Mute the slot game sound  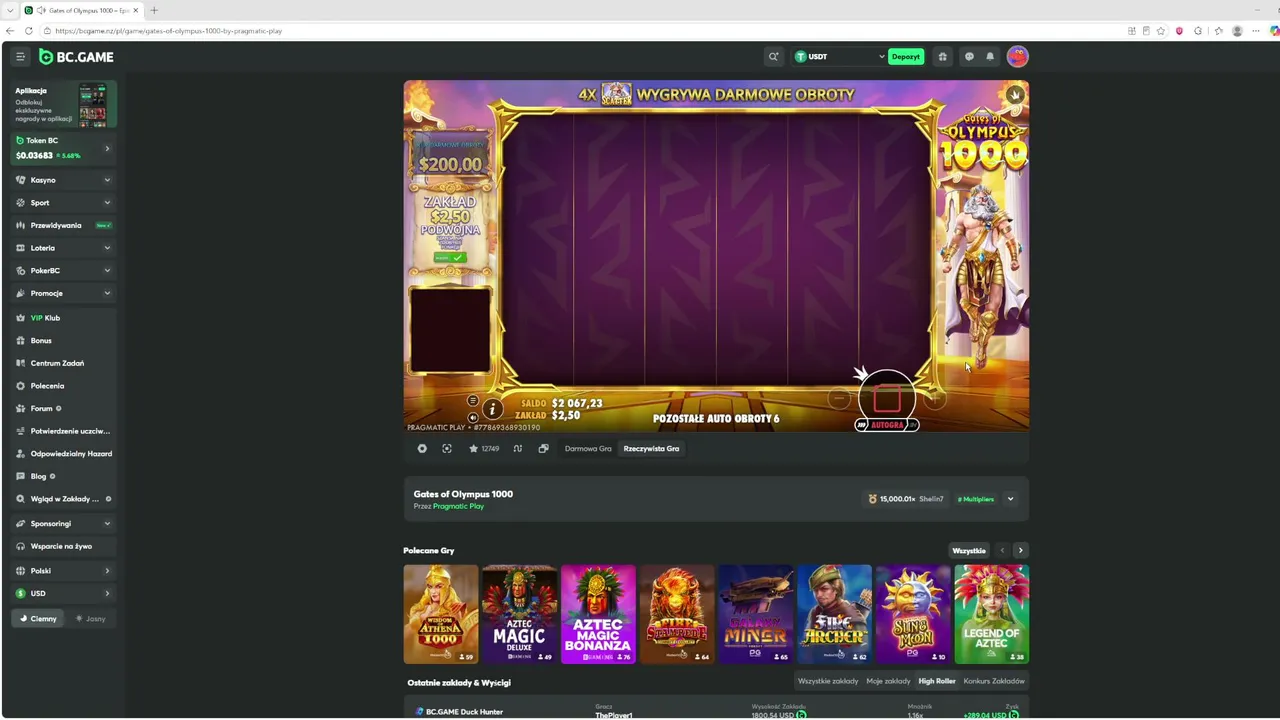(x=473, y=417)
